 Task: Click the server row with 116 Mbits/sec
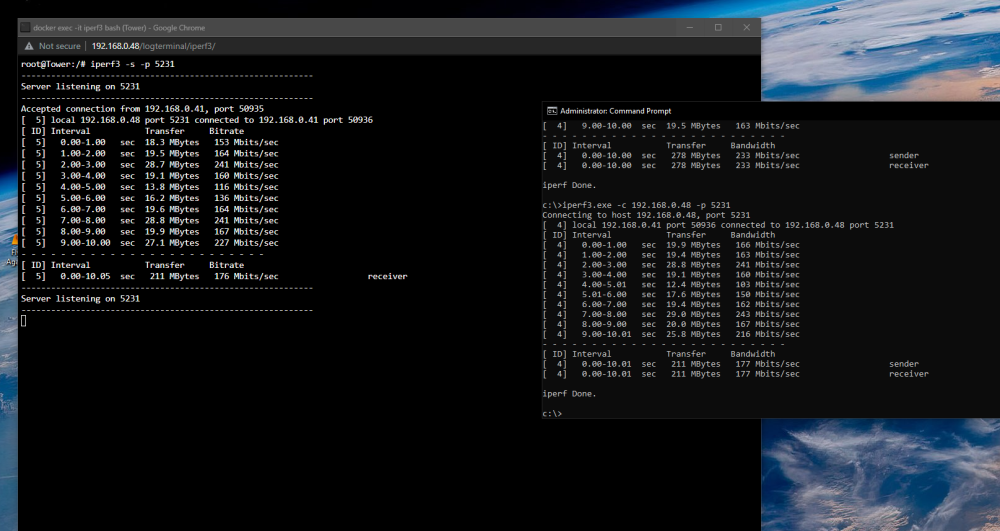click(150, 187)
